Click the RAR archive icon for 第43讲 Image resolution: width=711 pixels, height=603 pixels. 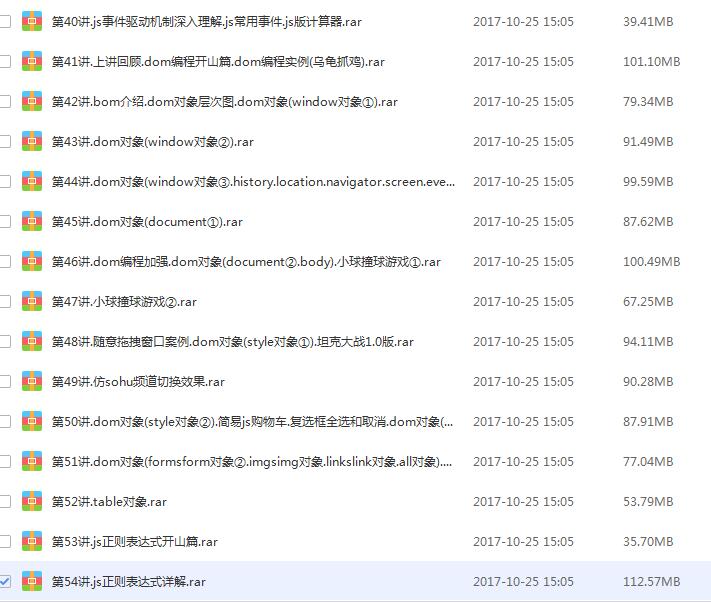point(32,141)
